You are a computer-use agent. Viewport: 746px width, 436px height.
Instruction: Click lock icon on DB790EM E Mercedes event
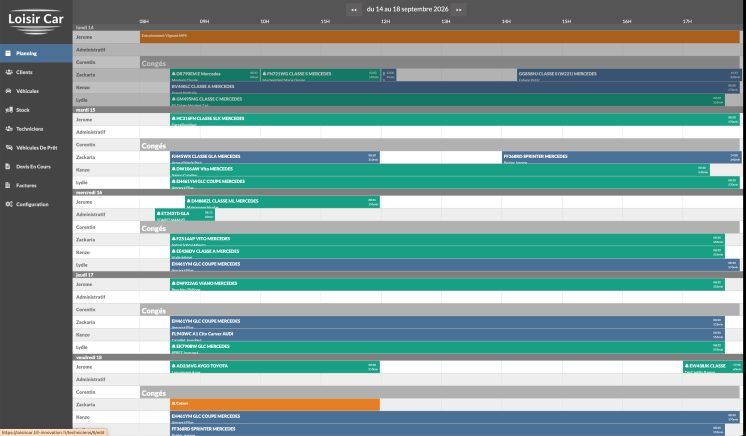174,74
